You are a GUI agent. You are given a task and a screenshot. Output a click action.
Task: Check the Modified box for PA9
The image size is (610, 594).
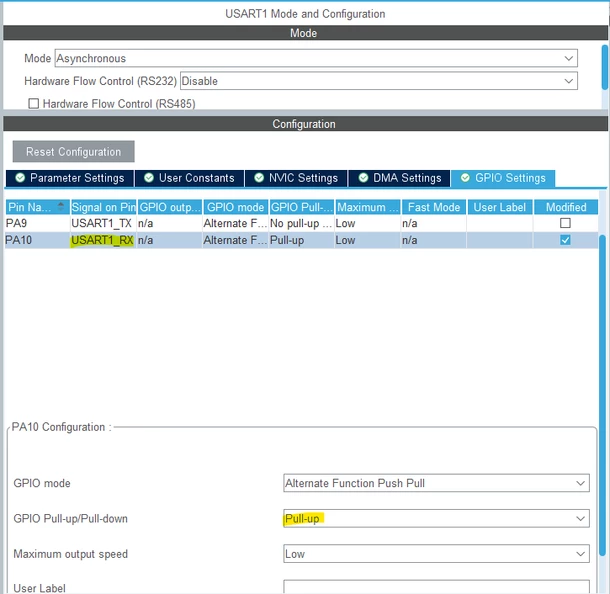565,223
